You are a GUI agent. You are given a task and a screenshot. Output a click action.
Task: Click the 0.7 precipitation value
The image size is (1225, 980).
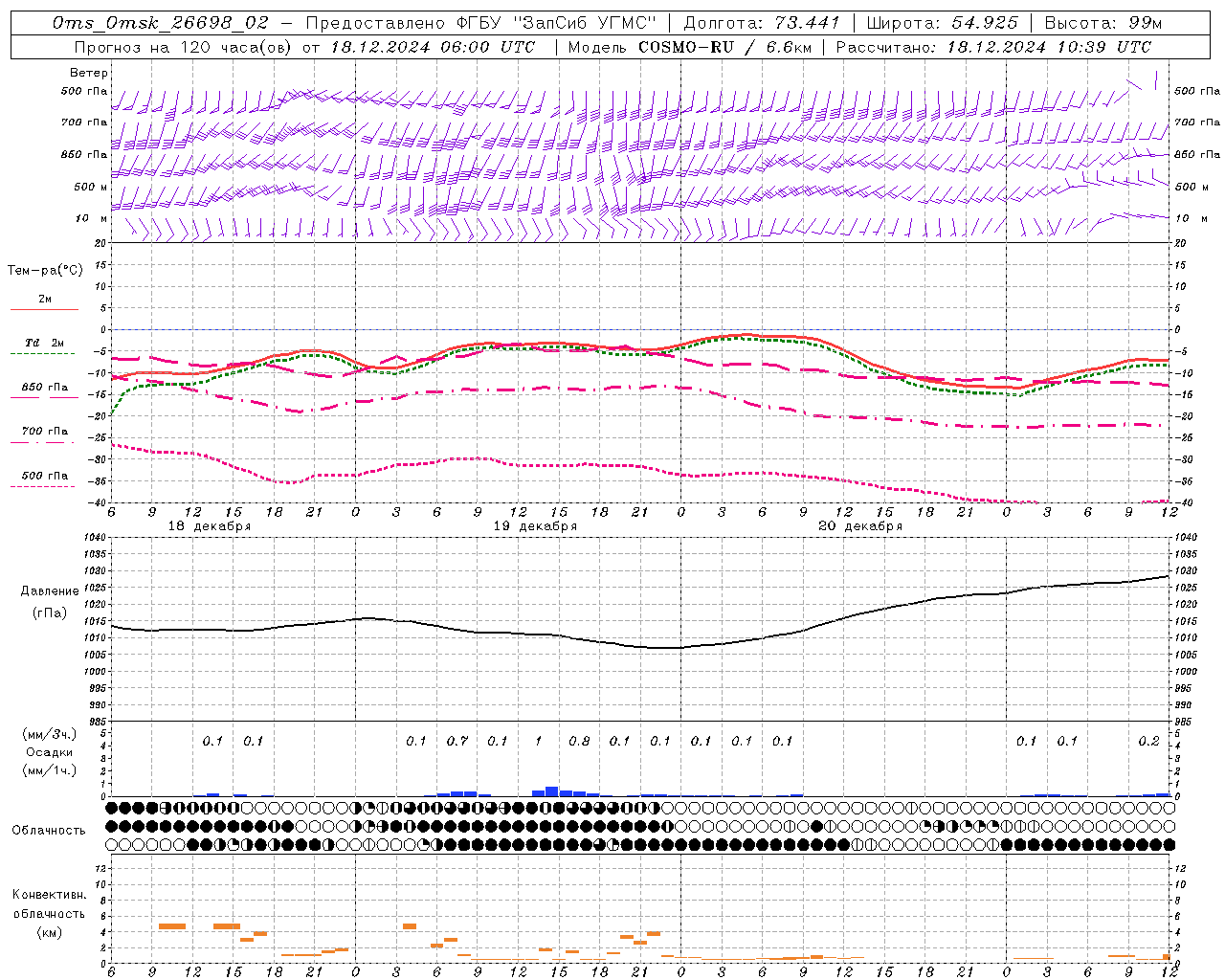coord(457,741)
